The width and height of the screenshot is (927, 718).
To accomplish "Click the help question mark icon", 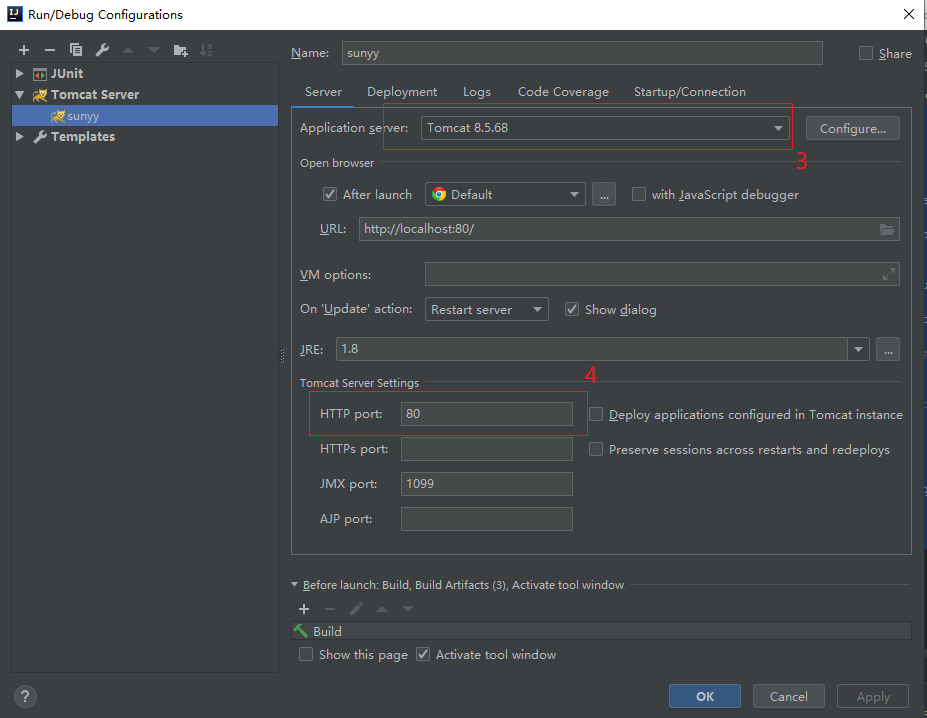I will tap(26, 697).
